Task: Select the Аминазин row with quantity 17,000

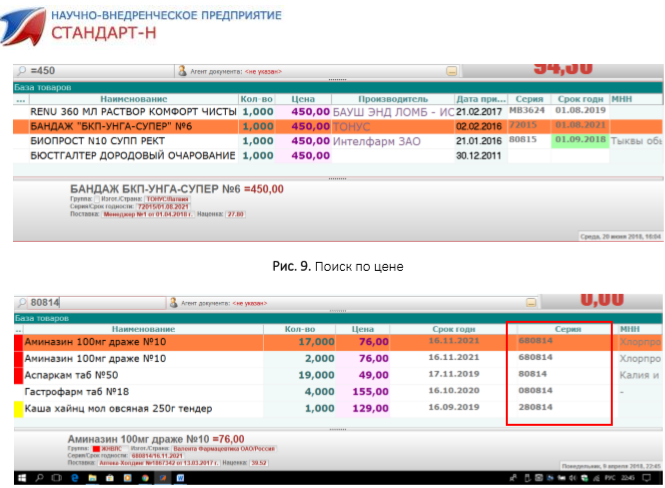Action: (338, 342)
